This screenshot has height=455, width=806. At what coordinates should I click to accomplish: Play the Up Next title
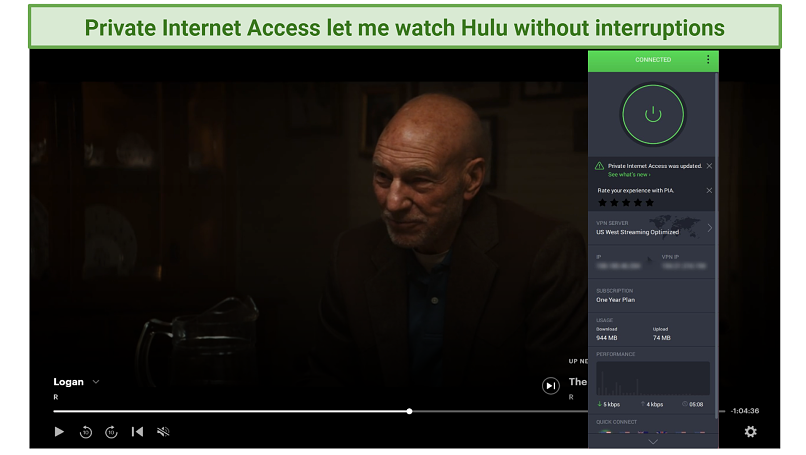coord(551,386)
